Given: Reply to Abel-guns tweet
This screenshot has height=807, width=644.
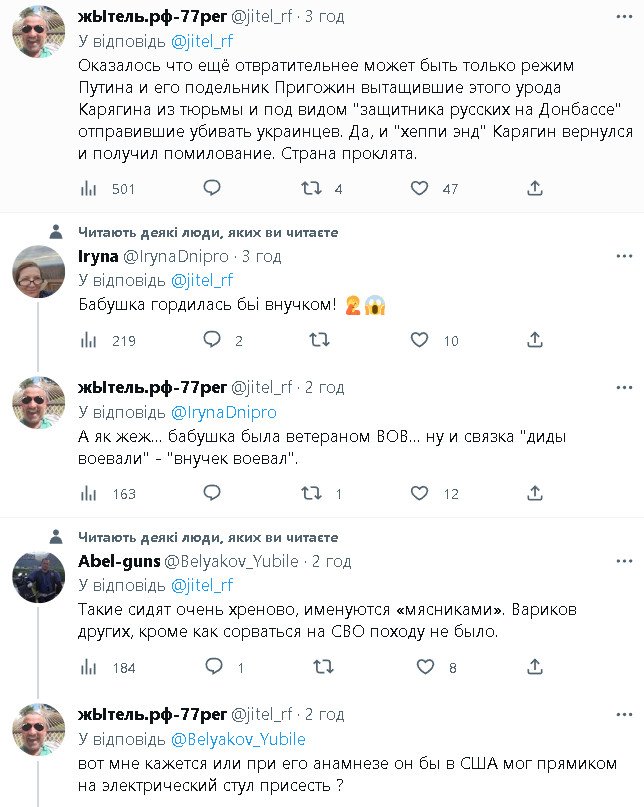Looking at the screenshot, I should [212, 667].
